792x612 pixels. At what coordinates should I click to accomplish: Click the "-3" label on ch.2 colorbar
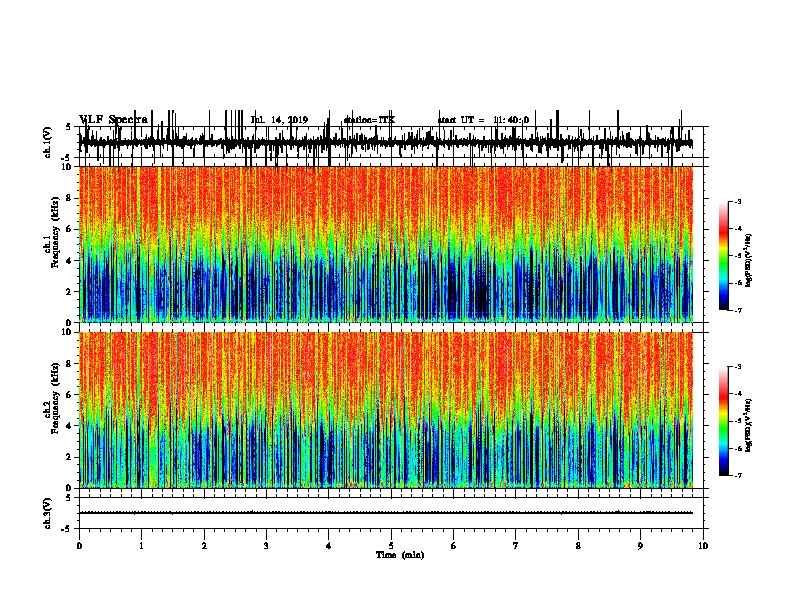738,367
